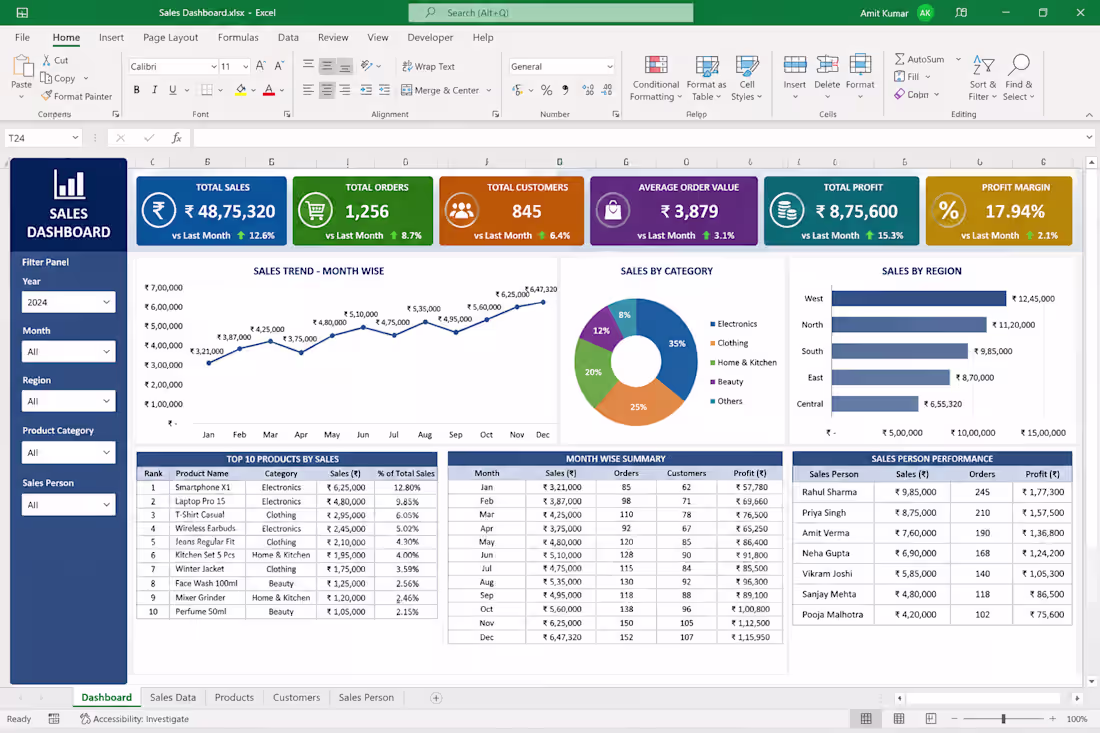Expand the Name Box dropdown arrow
1100x733 pixels.
(x=75, y=138)
